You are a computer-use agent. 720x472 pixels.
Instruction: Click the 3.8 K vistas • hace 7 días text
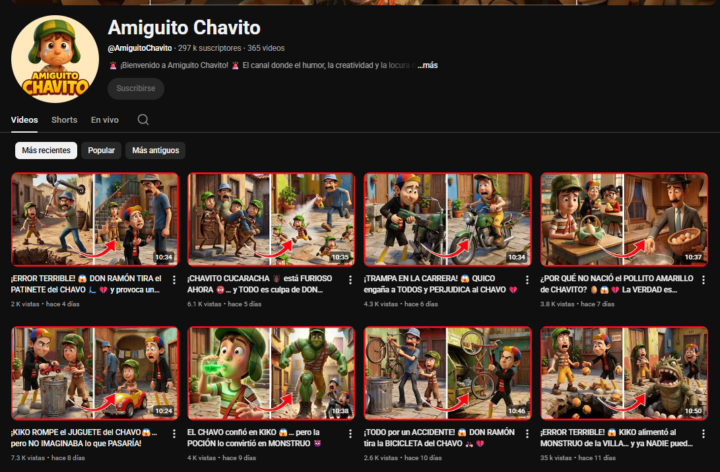click(x=577, y=303)
